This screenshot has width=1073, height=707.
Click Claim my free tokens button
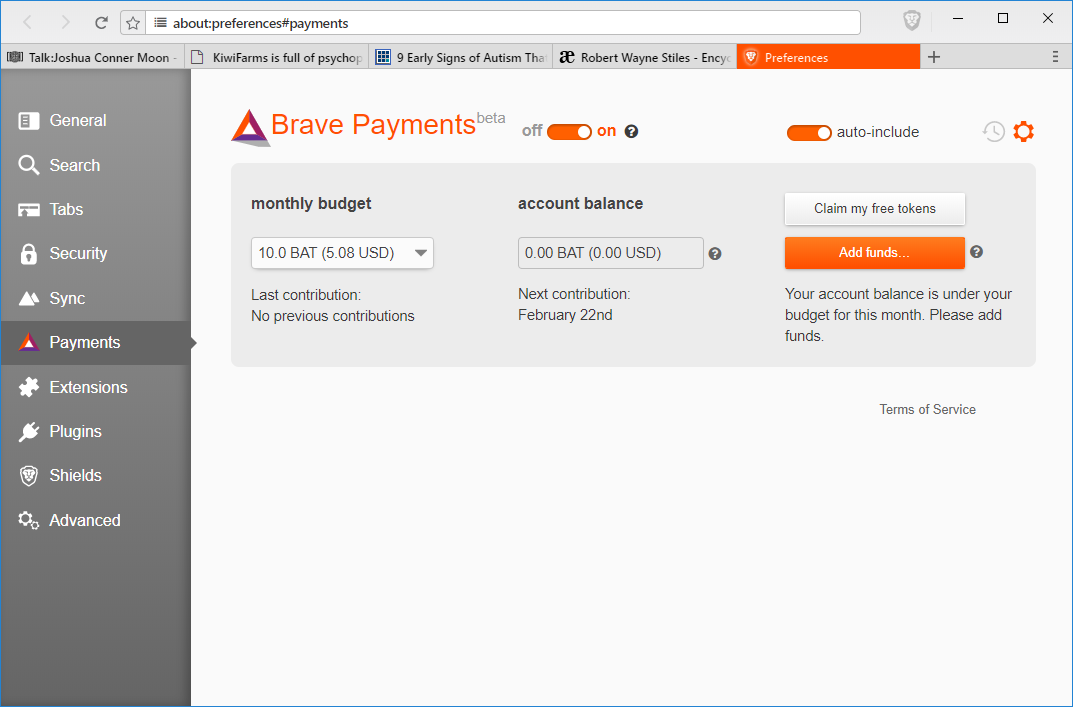(875, 209)
